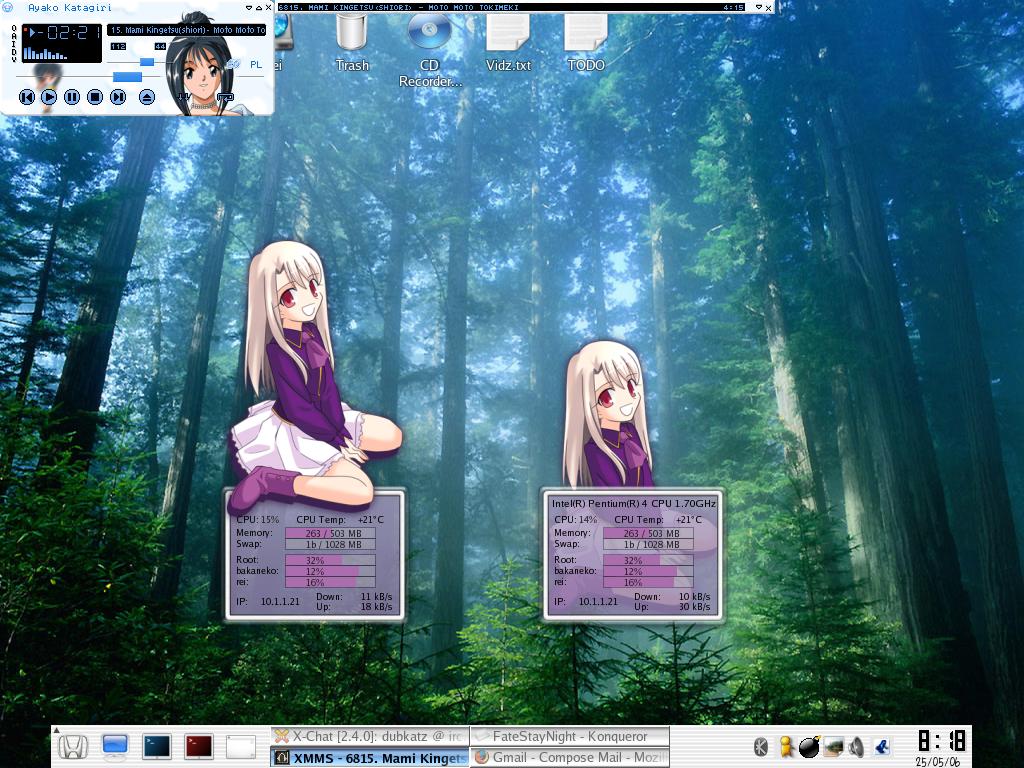Open the speaker volume tray icon
Image resolution: width=1024 pixels, height=768 pixels.
(x=856, y=746)
